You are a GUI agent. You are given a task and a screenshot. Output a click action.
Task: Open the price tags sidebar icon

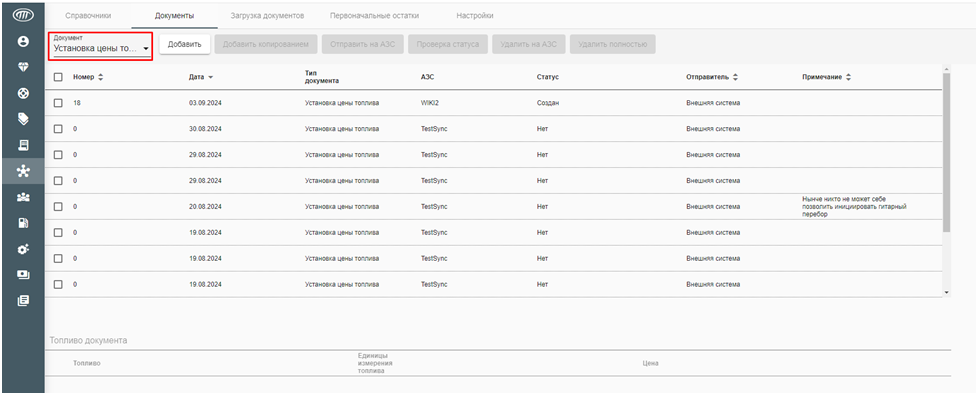click(23, 118)
